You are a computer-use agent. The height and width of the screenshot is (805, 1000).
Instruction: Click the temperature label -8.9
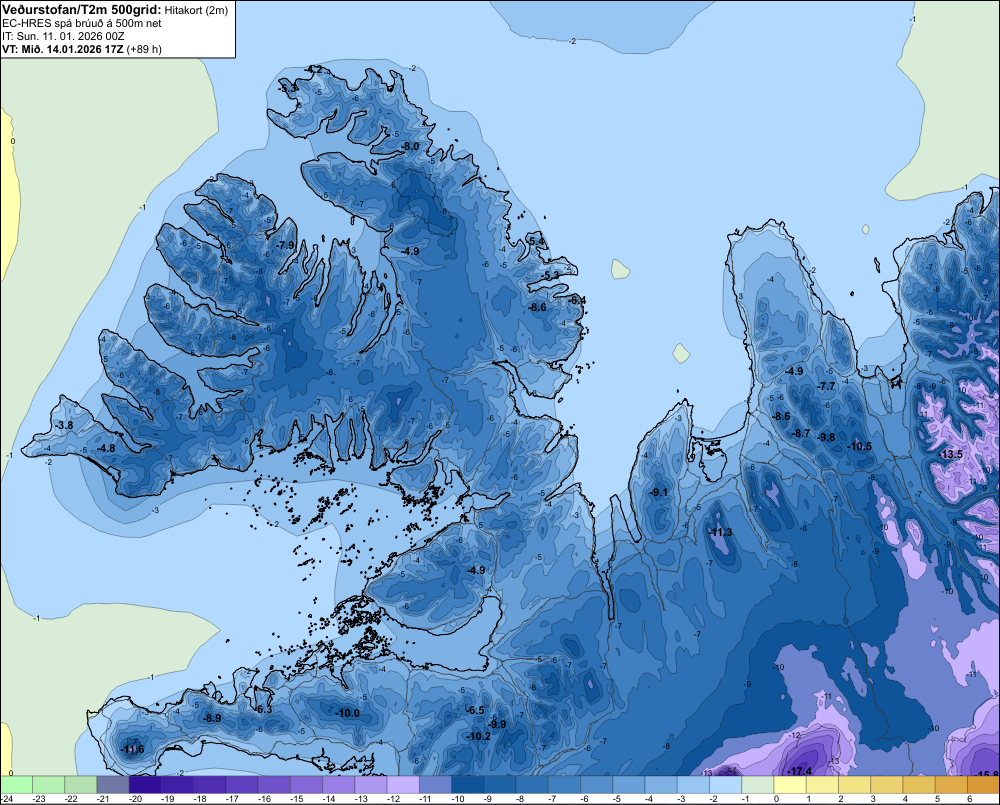click(x=212, y=718)
